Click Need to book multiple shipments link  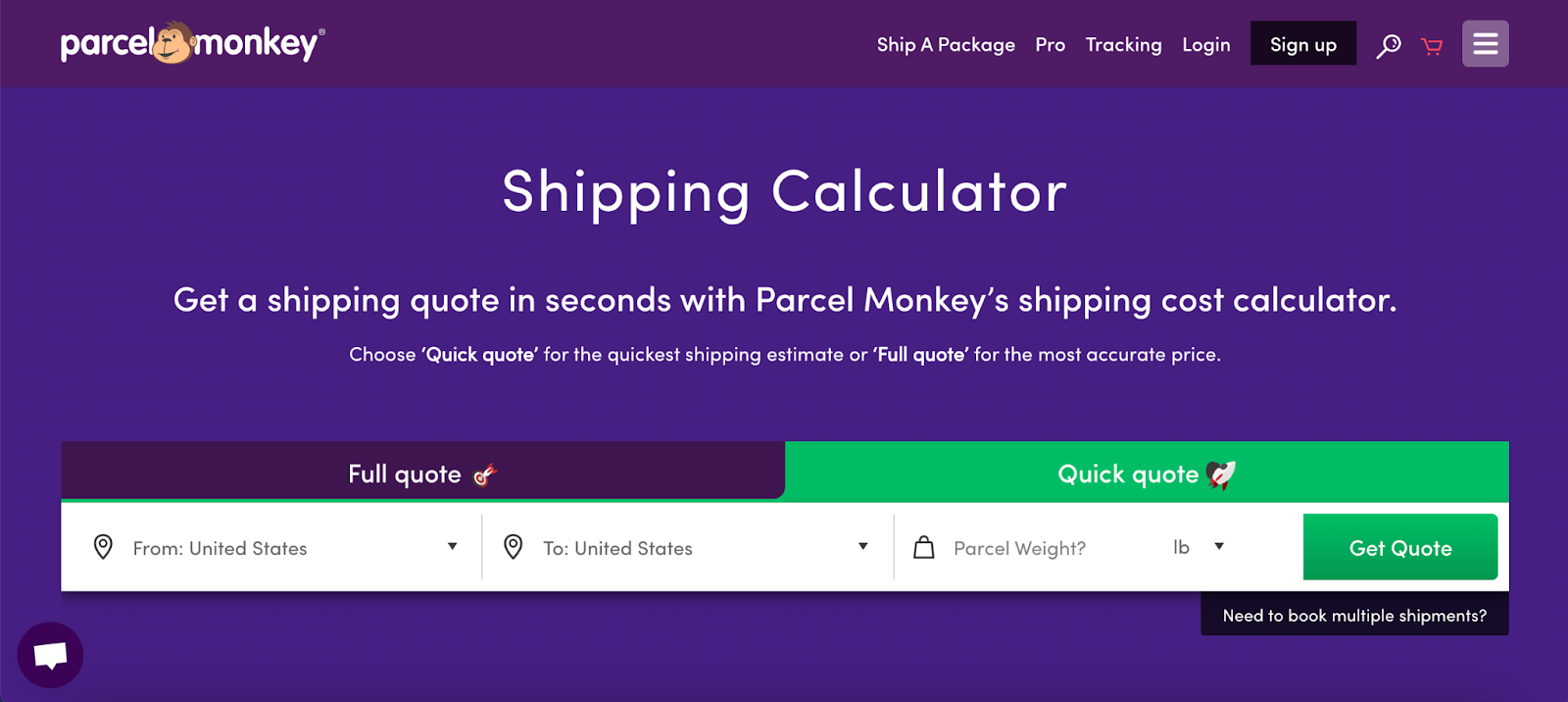click(1354, 615)
